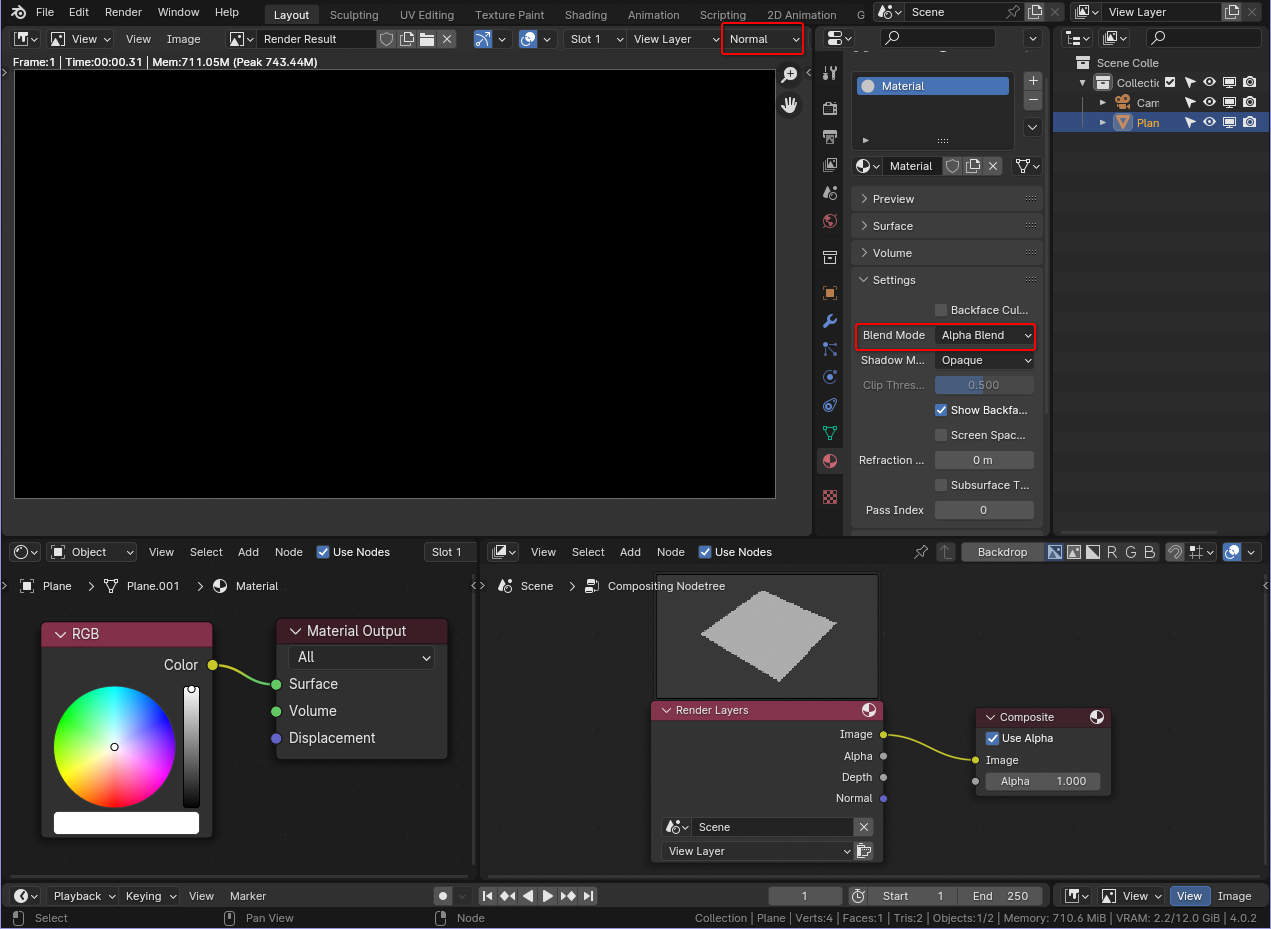The image size is (1271, 929).
Task: Jump to the timeline end frame
Action: 589,896
